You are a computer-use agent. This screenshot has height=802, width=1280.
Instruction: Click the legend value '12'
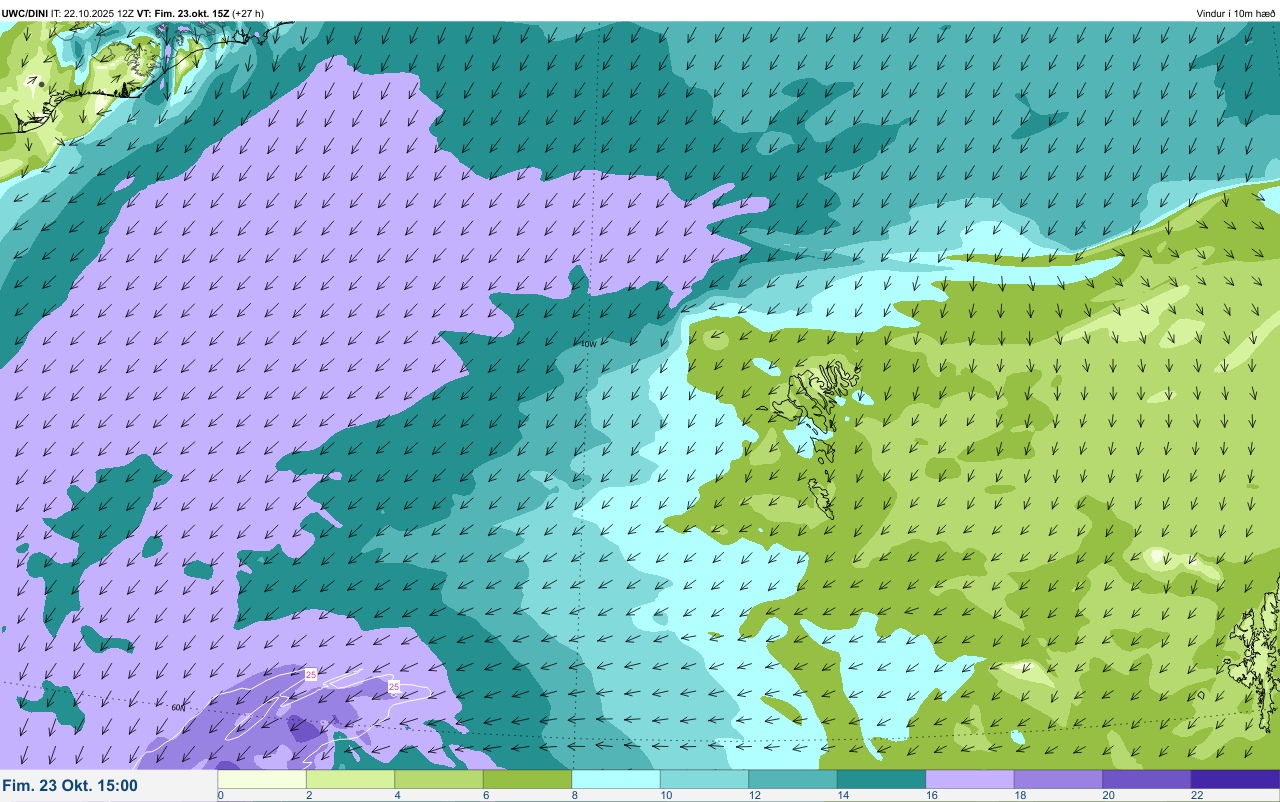(755, 795)
